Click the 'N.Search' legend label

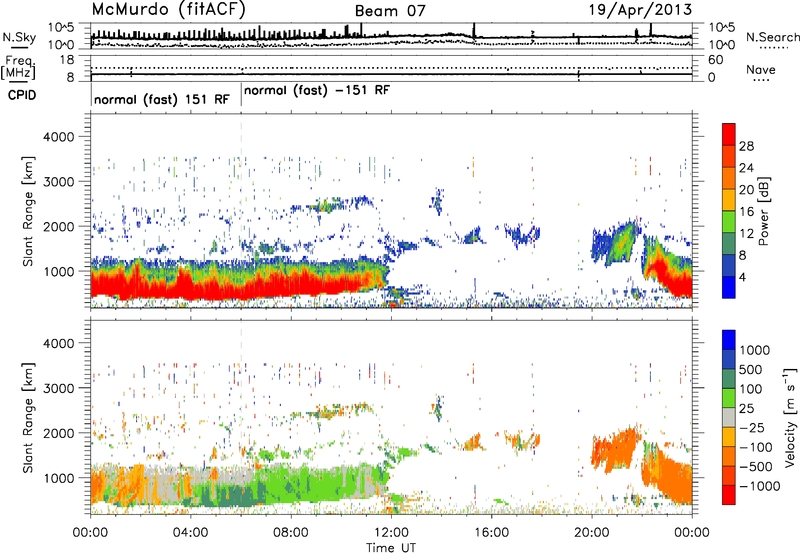click(772, 37)
